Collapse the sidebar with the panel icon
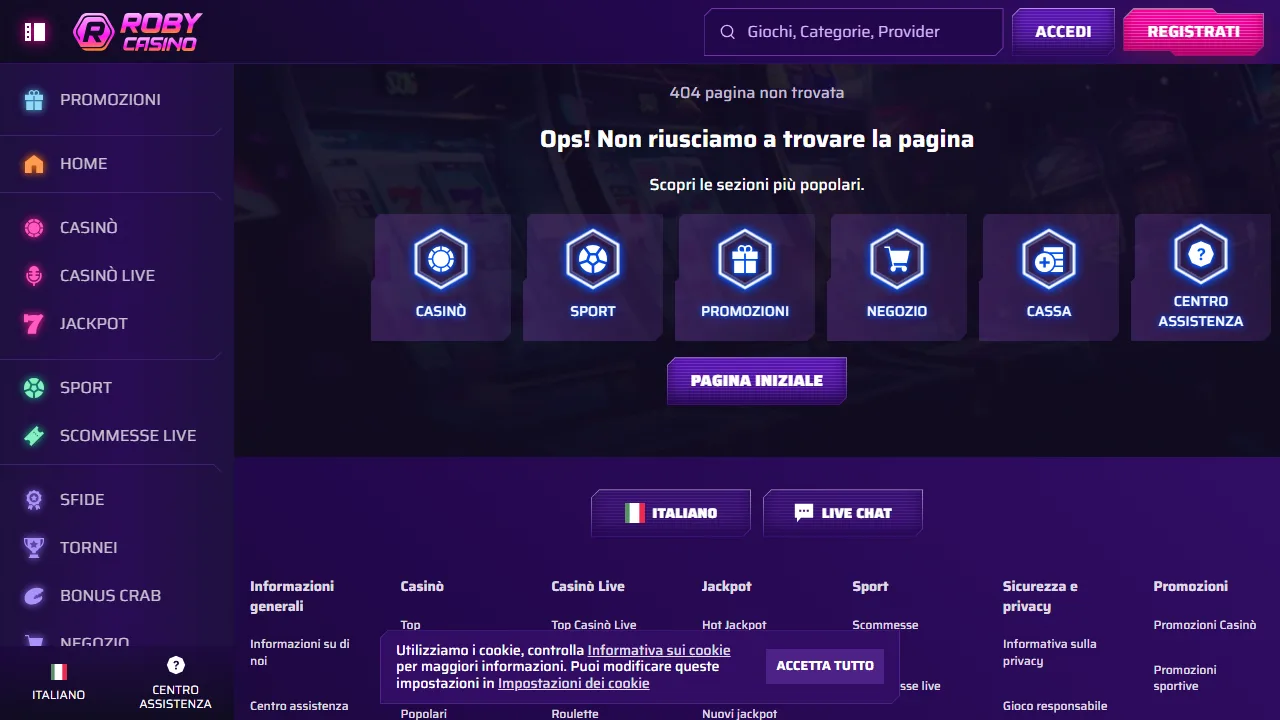The width and height of the screenshot is (1280, 720). point(35,32)
